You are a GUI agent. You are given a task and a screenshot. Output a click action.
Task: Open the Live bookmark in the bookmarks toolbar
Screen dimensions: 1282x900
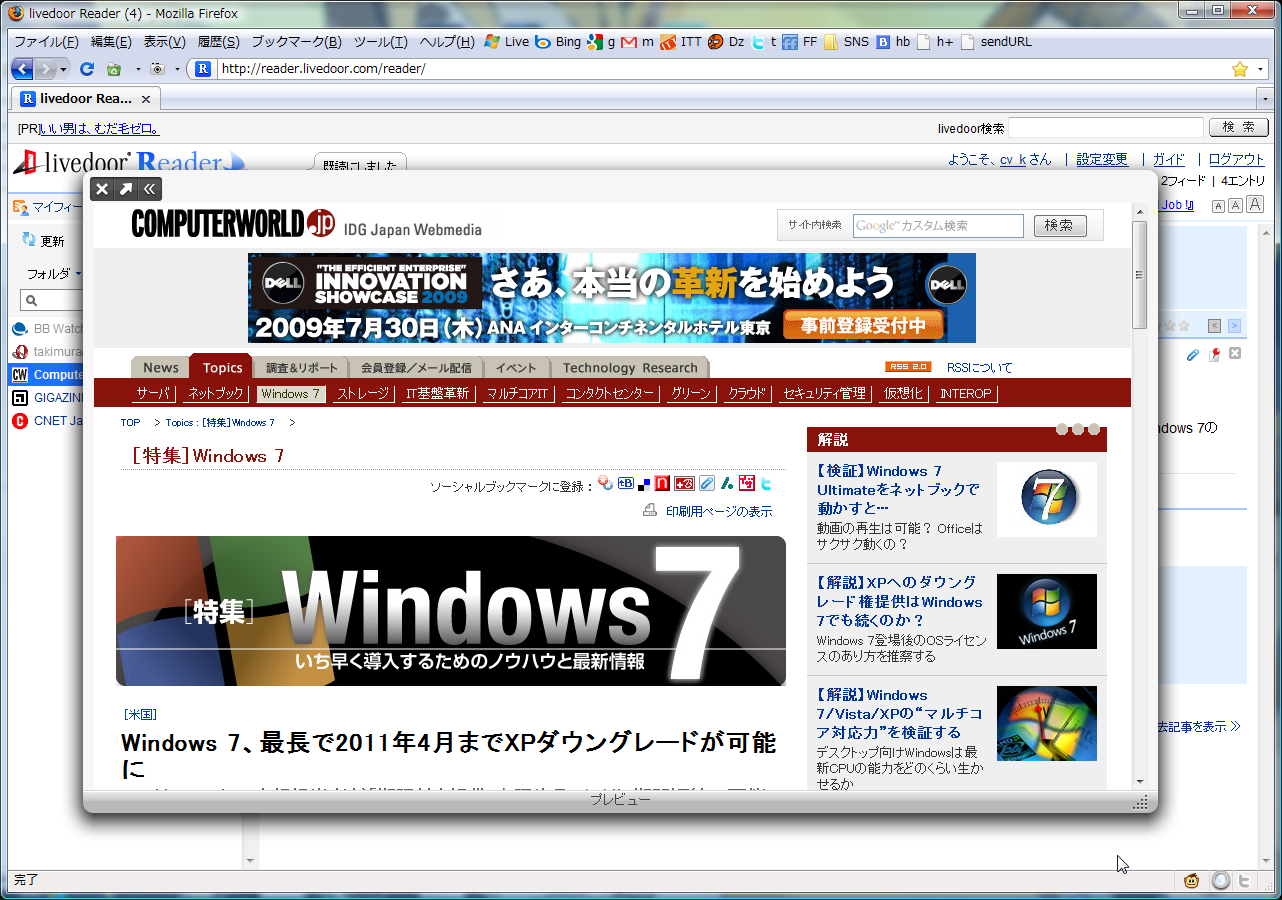506,42
